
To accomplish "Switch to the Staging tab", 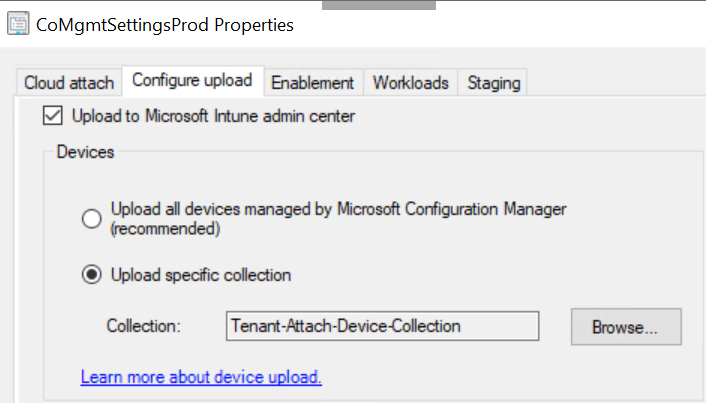I will (x=493, y=82).
